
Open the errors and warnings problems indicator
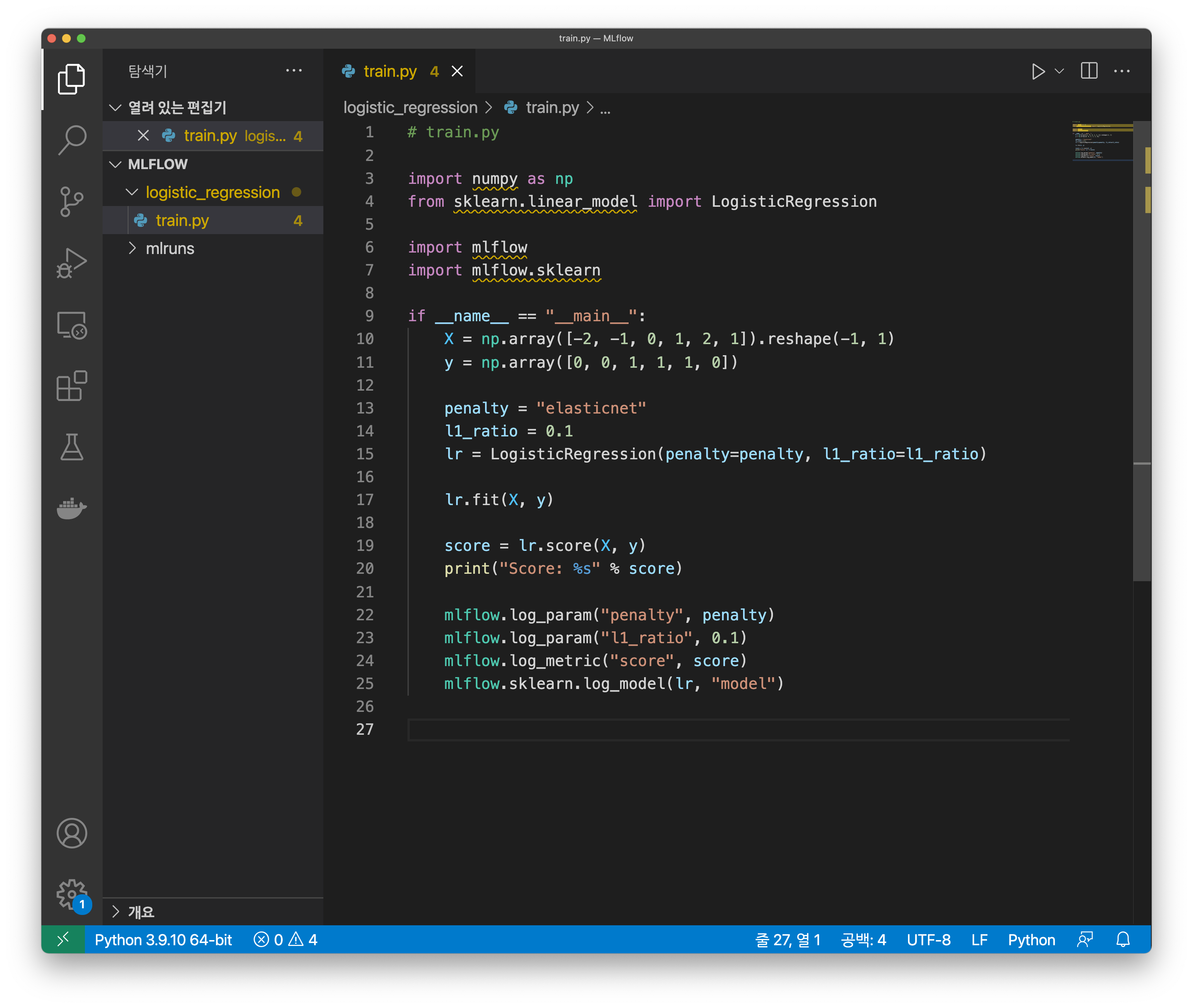pyautogui.click(x=285, y=940)
